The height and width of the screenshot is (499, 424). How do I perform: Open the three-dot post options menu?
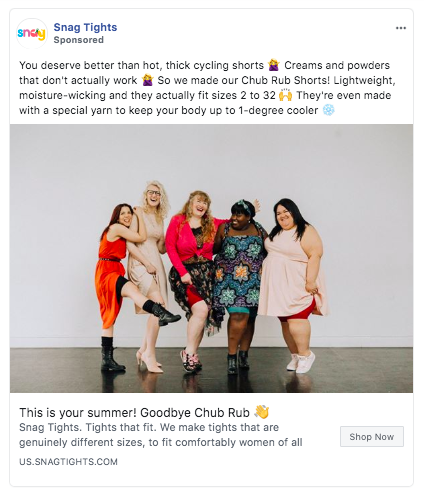401,28
